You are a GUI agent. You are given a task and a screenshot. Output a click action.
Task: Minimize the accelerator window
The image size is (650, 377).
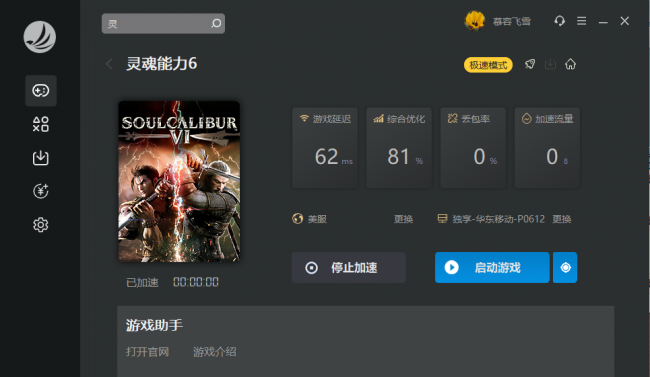tap(603, 22)
